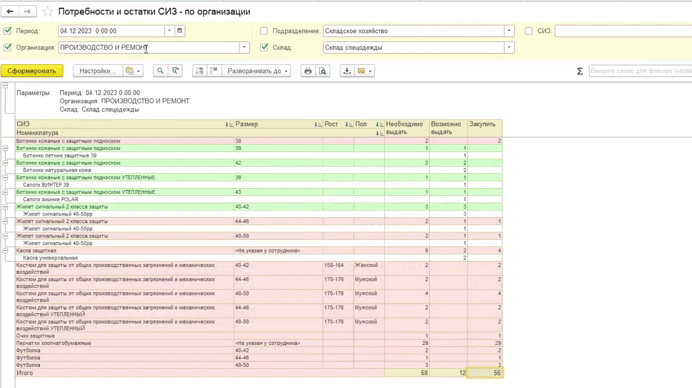
Task: Open the Организация dropdown list
Action: 244,47
